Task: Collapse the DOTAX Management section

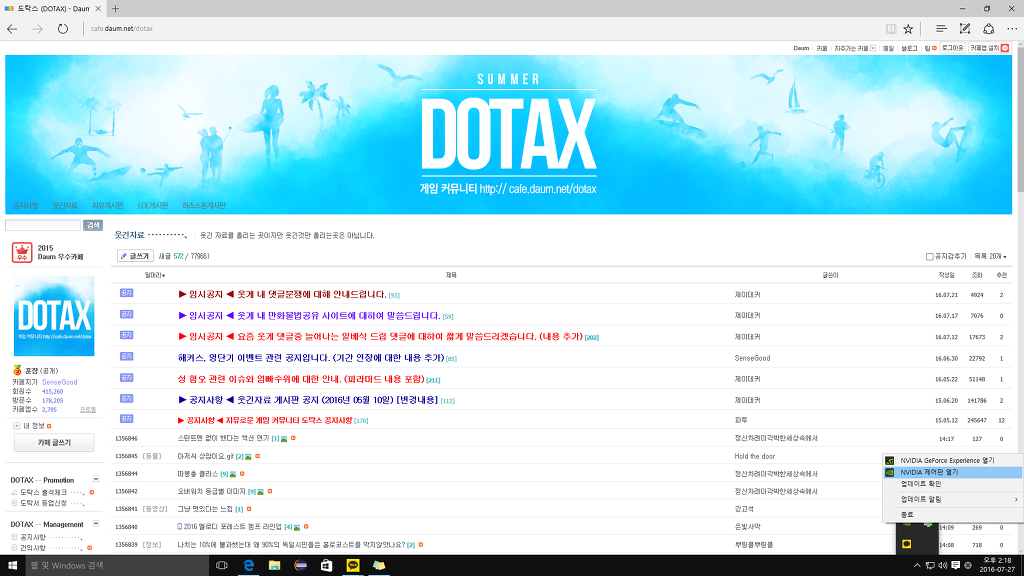Action: (96, 524)
